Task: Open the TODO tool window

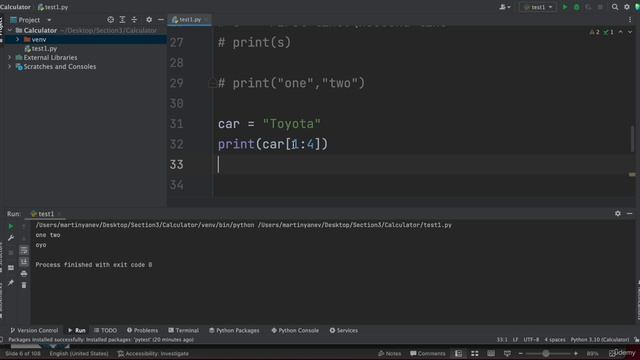Action: point(105,330)
